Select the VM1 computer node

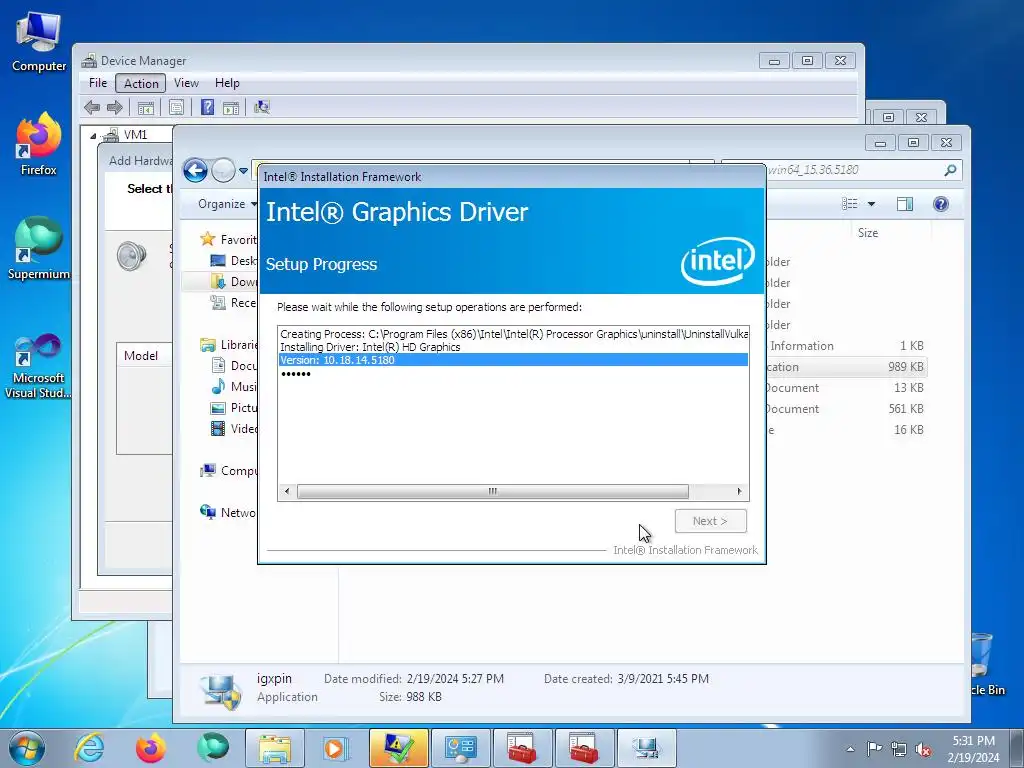coord(135,135)
